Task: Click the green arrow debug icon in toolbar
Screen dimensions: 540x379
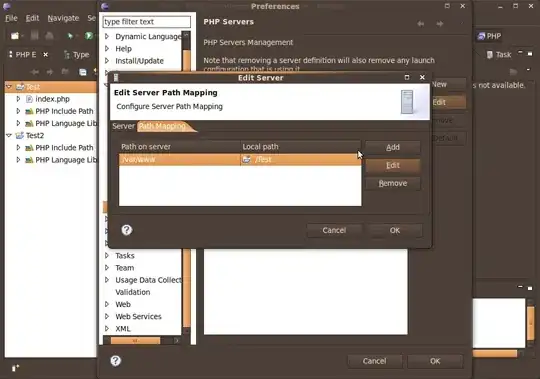Action: point(70,35)
